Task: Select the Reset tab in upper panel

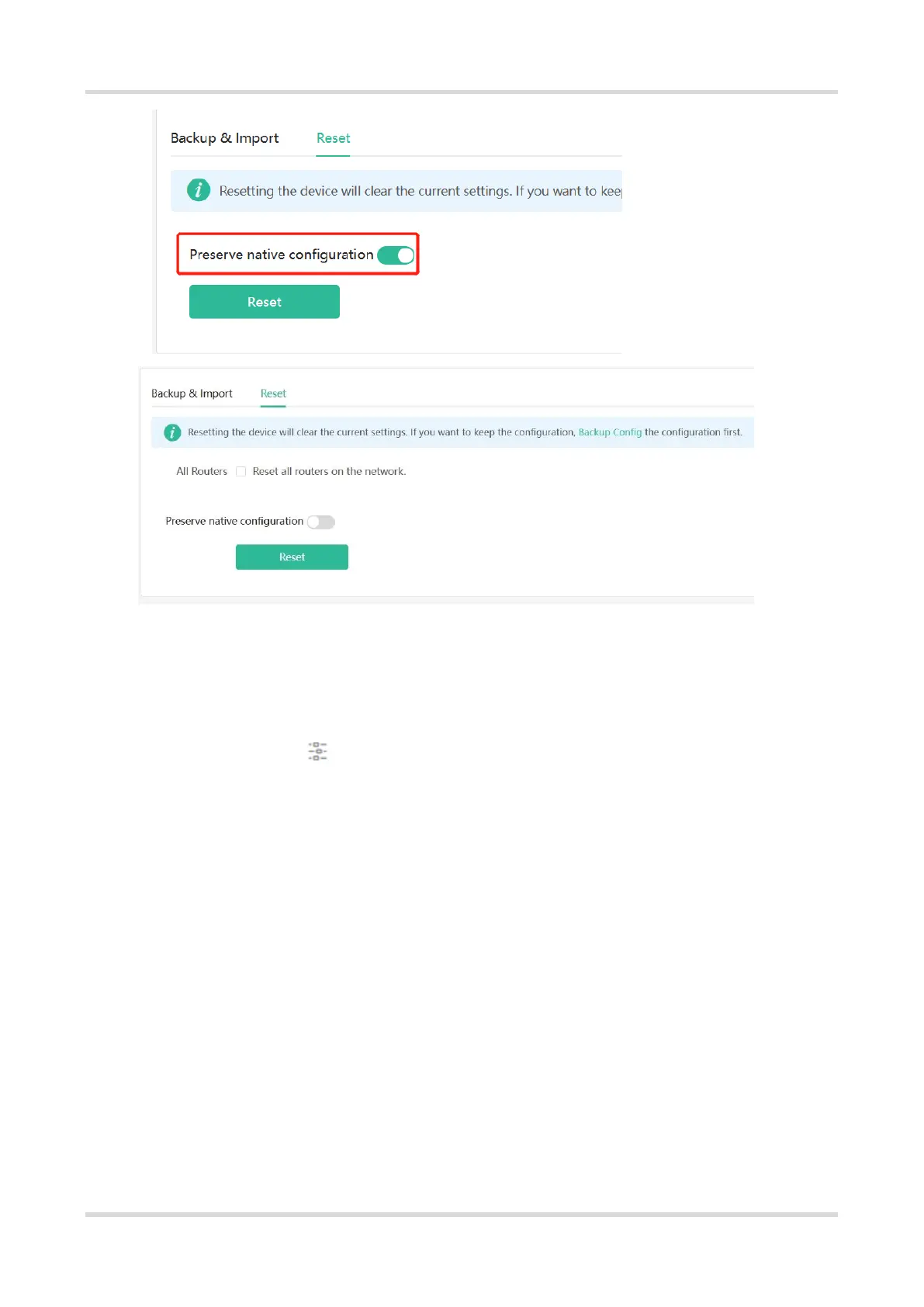Action: 333,138
